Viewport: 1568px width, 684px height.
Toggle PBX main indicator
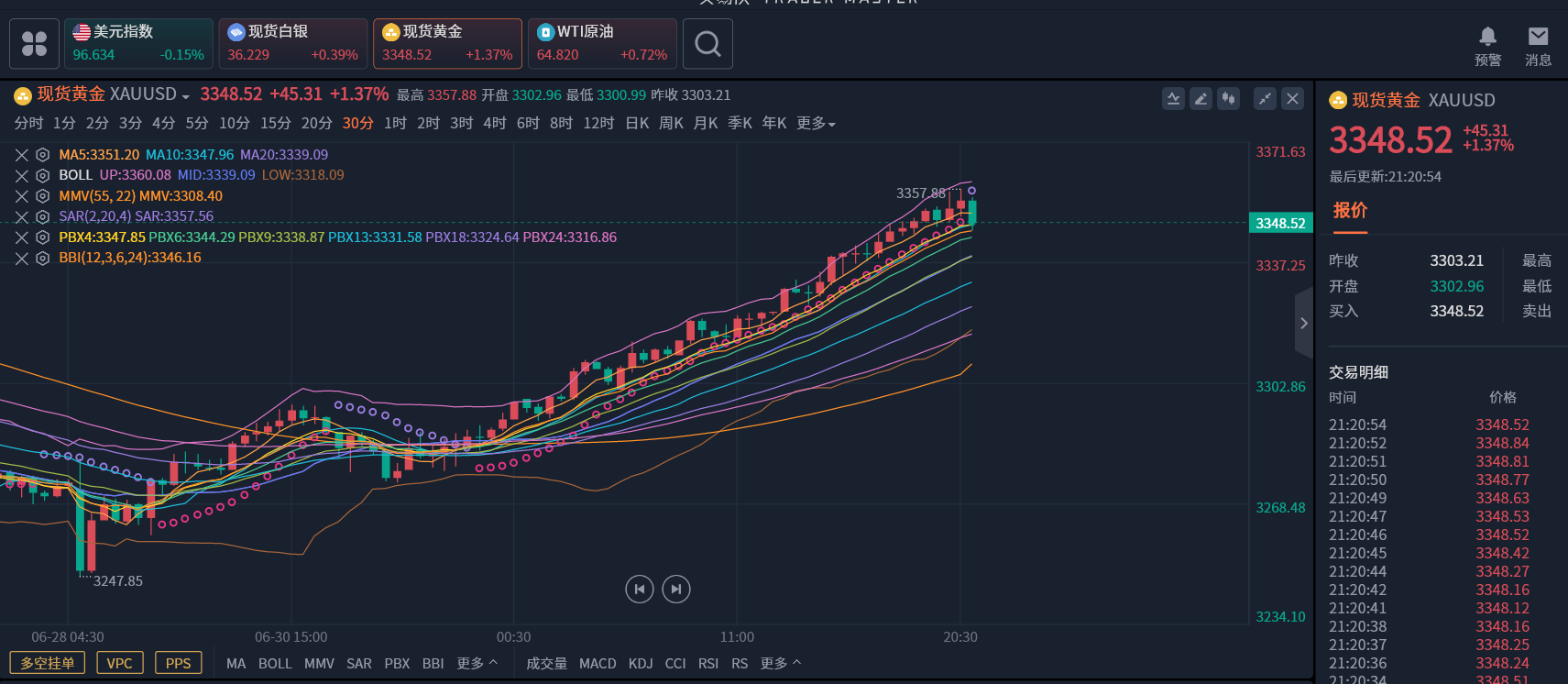coord(397,663)
